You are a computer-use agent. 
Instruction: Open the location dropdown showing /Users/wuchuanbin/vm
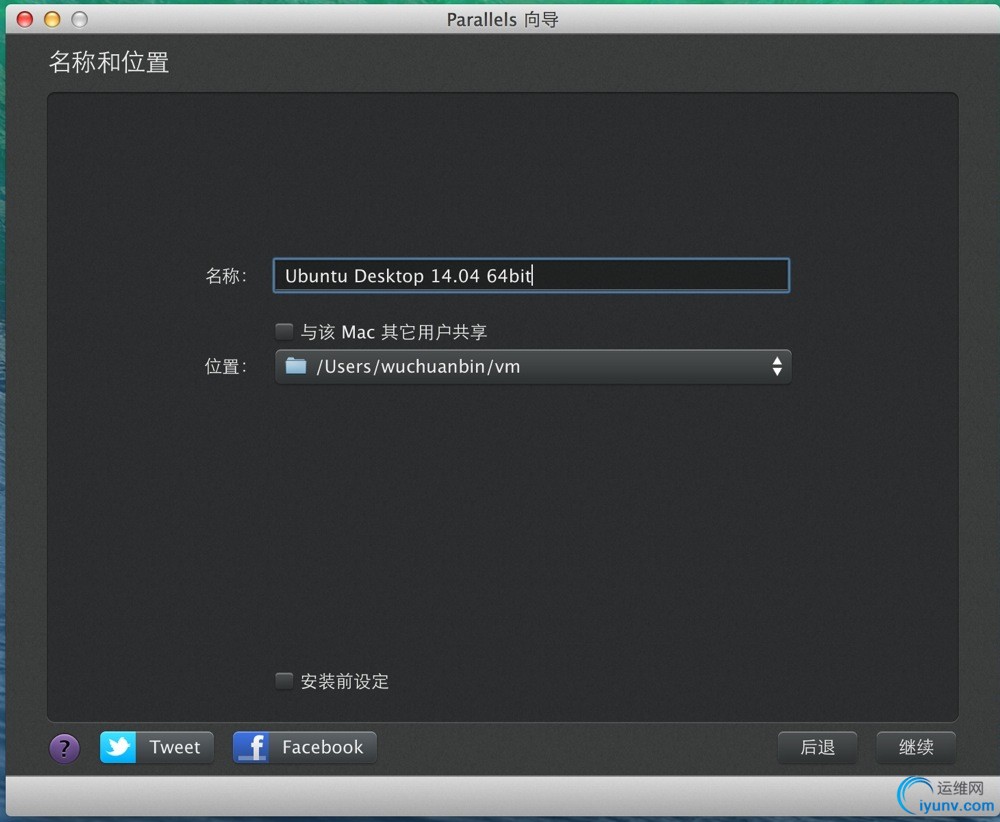(533, 367)
